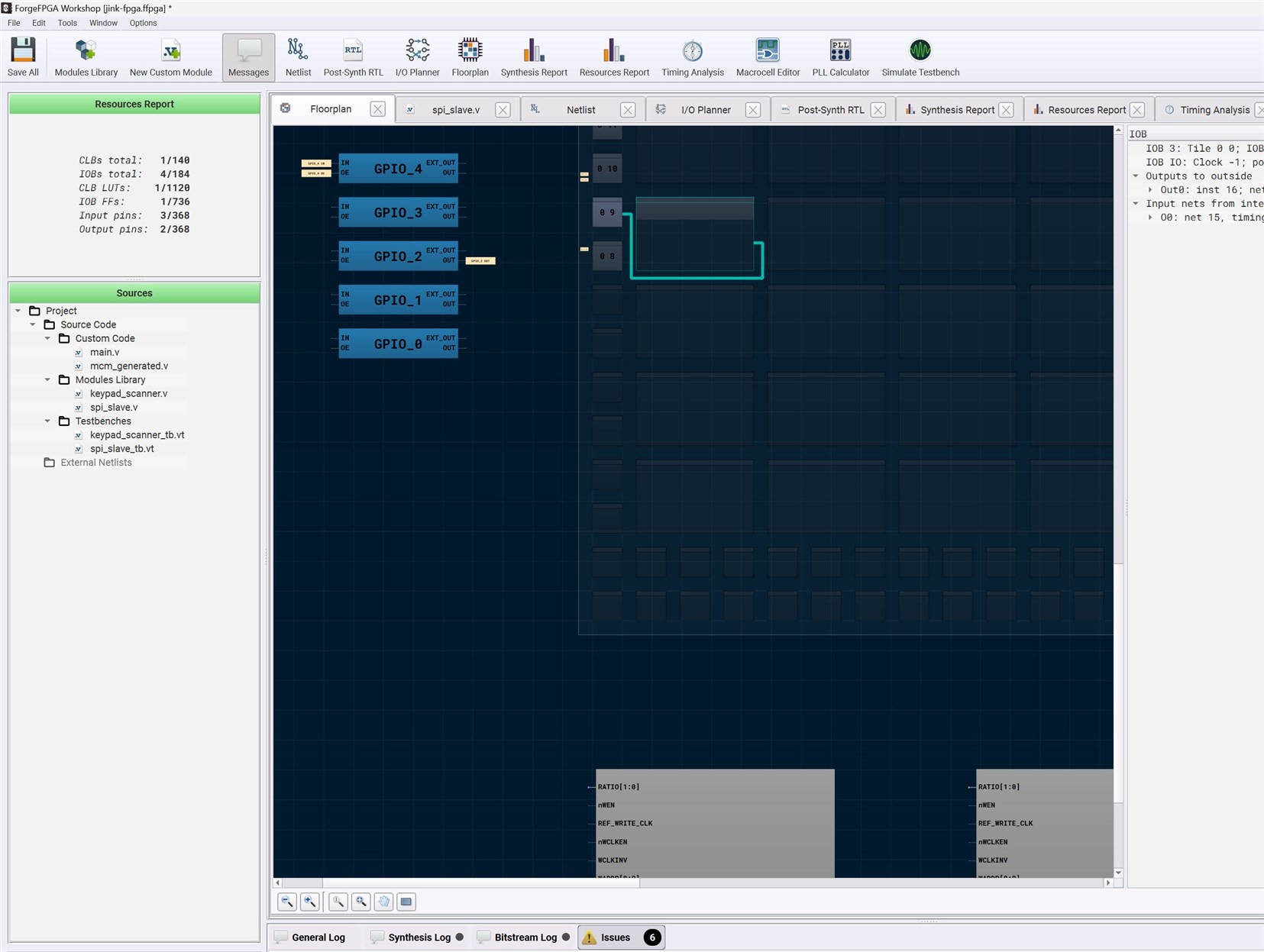Screen dimensions: 1264x952
Task: Click the GPIO_4 block in floorplan
Action: 398,168
